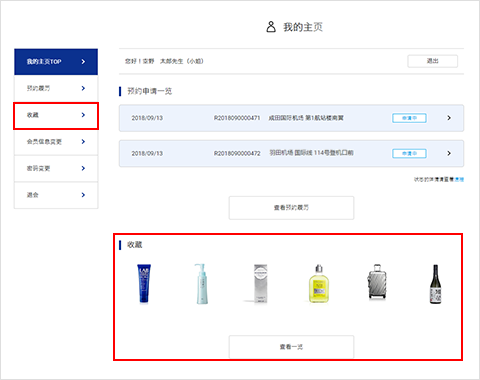Open the silver suitcase favorite product
This screenshot has height=380, width=480.
(377, 282)
